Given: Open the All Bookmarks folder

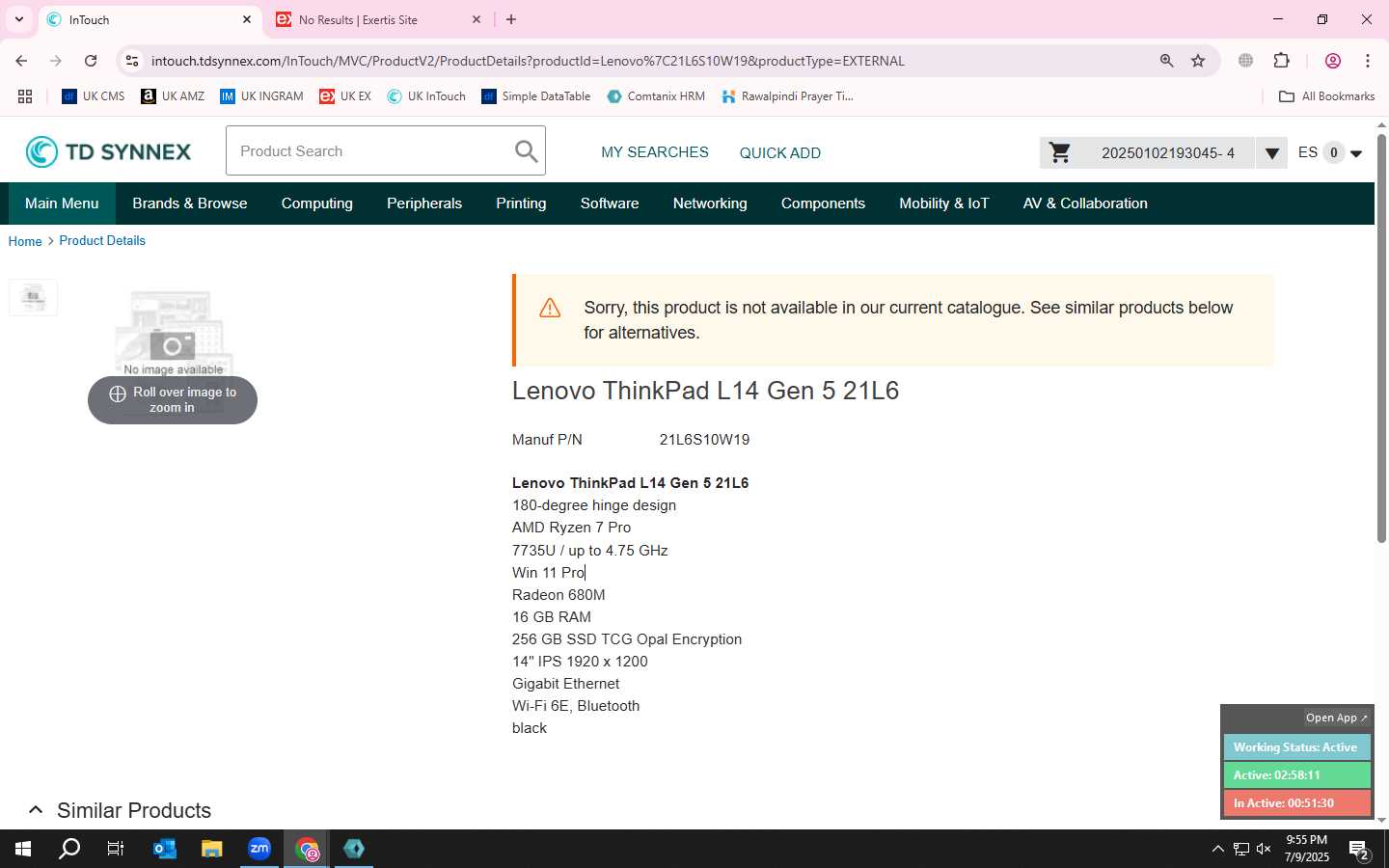Looking at the screenshot, I should coord(1326,96).
